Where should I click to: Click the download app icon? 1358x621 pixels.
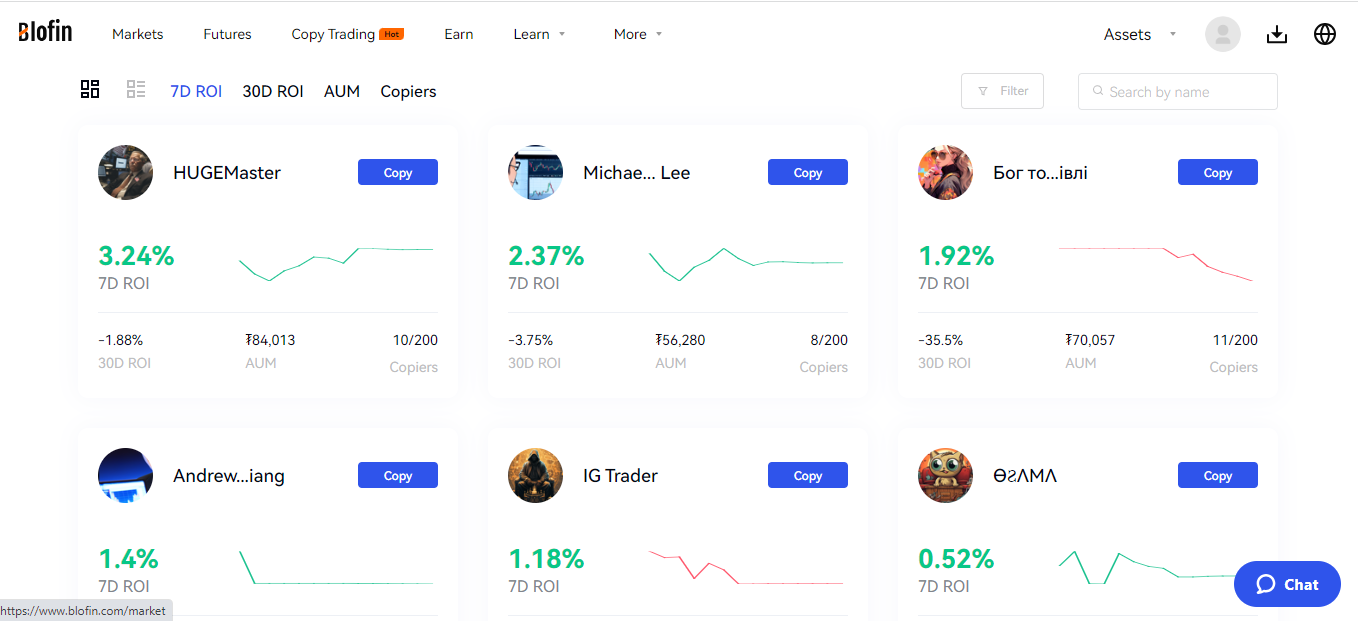tap(1276, 34)
